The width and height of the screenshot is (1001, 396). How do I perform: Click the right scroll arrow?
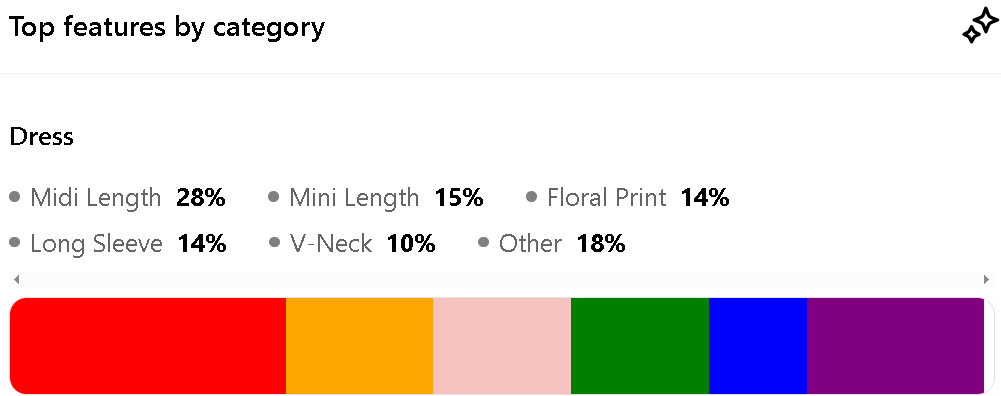(986, 279)
